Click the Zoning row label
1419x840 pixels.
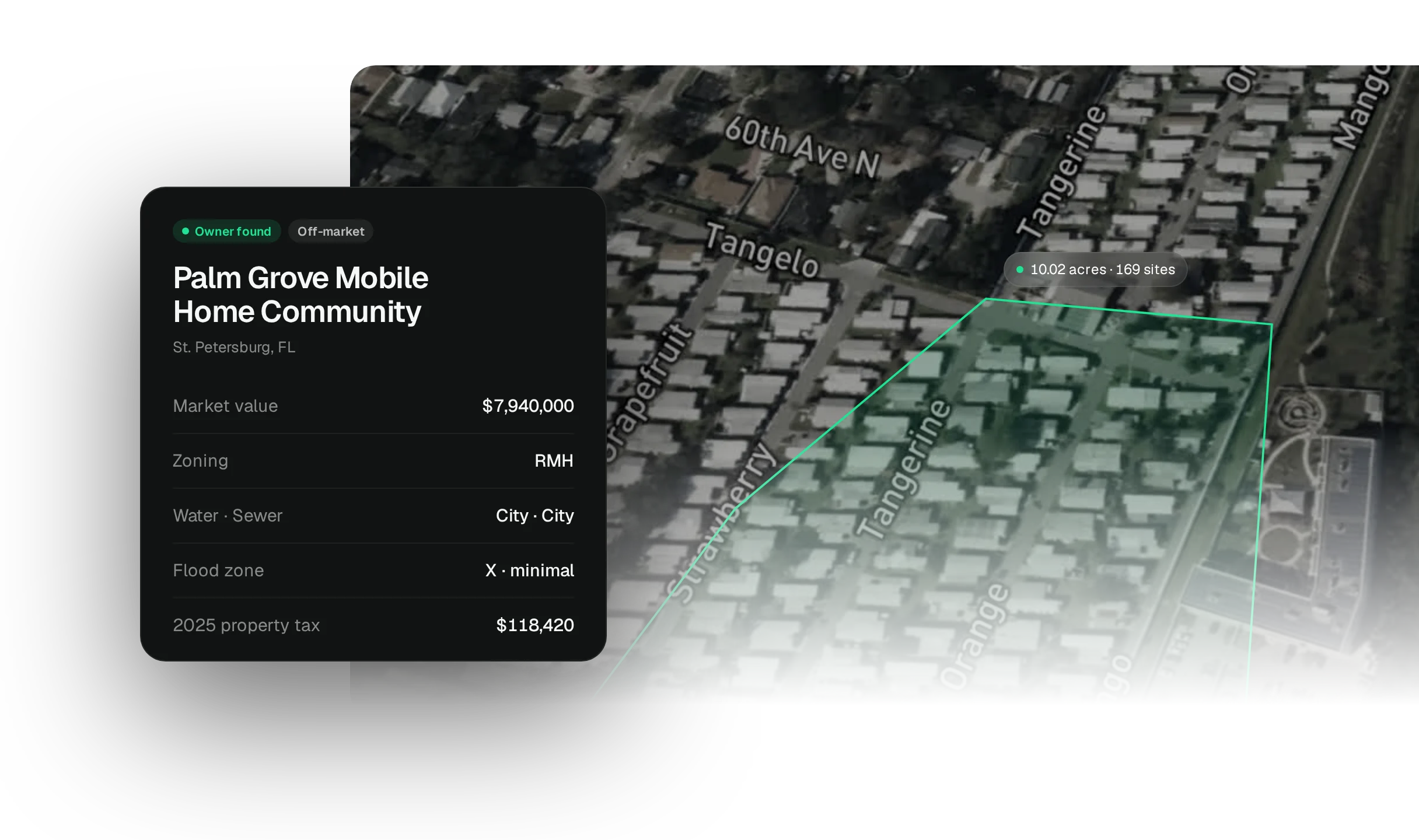point(200,461)
